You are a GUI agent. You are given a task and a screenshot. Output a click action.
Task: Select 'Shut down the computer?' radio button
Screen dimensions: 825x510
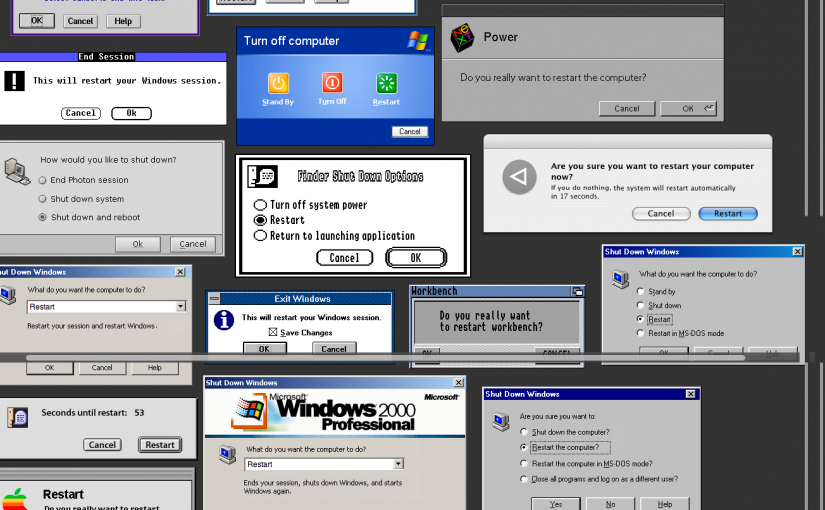pos(524,432)
